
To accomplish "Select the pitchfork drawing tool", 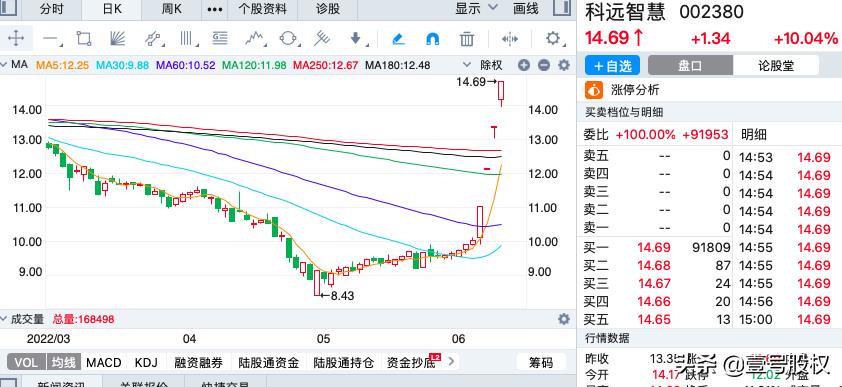I will point(322,38).
